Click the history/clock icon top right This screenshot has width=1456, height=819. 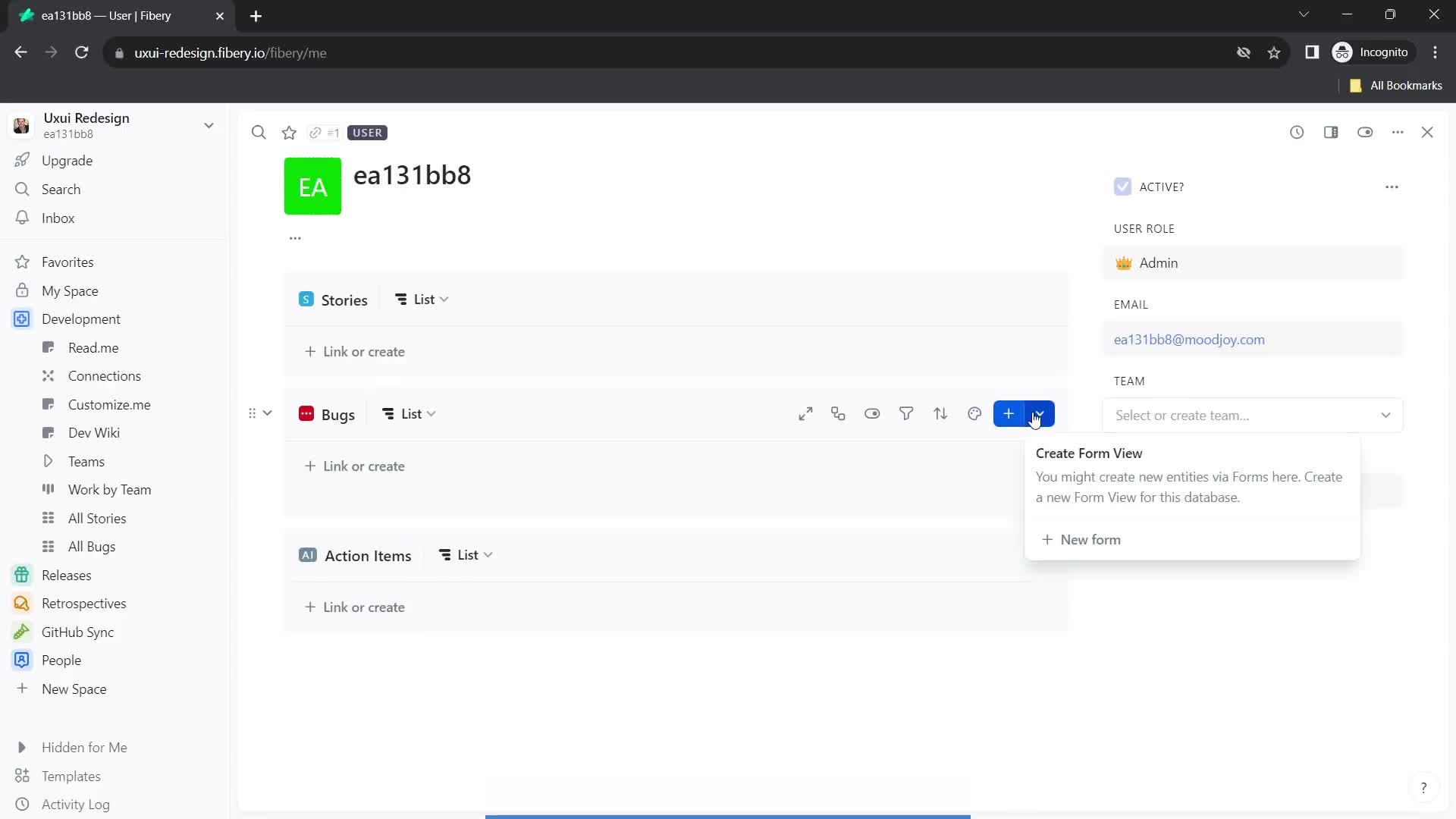tap(1297, 132)
